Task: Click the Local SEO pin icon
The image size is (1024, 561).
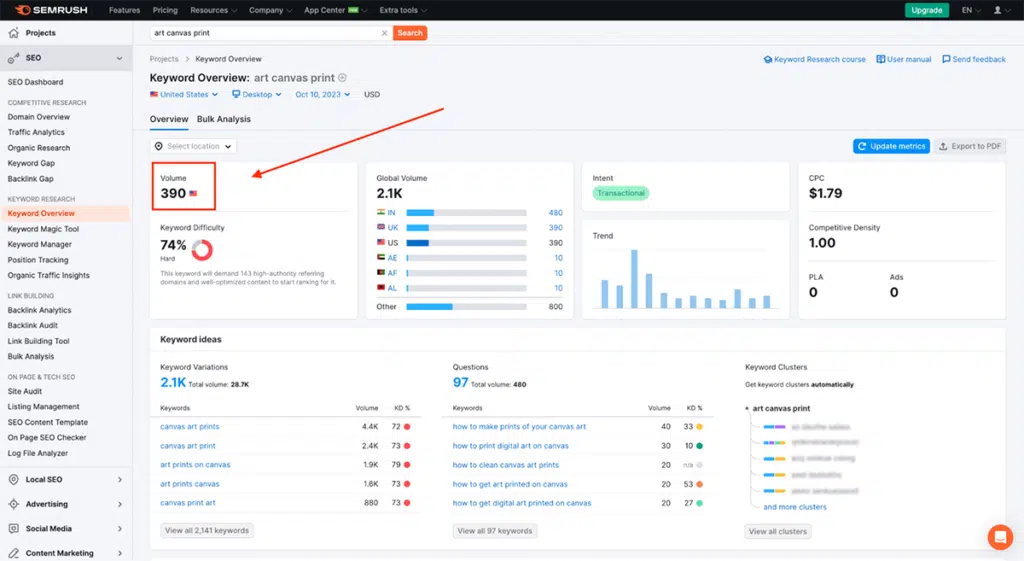Action: point(14,479)
